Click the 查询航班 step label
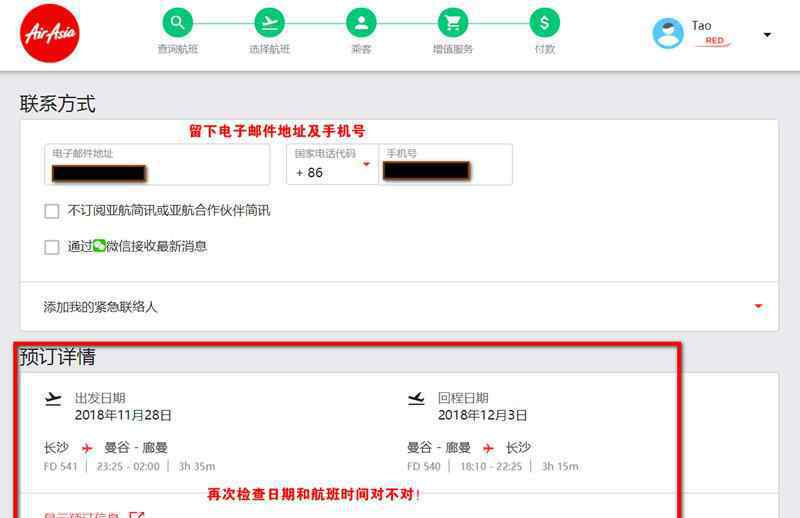This screenshot has width=800, height=518. pyautogui.click(x=178, y=50)
